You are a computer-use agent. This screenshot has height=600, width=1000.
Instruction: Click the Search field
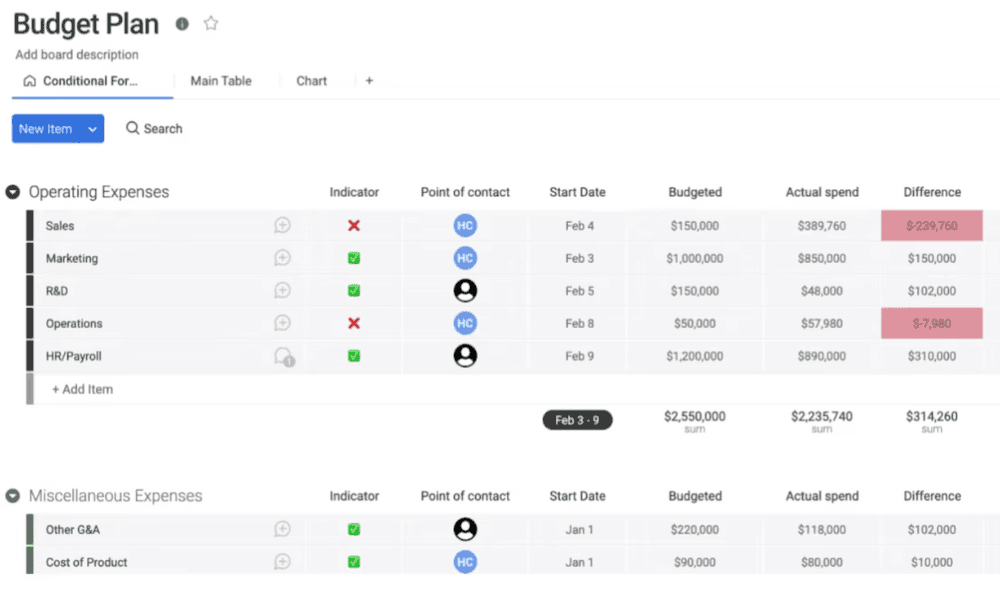point(154,129)
